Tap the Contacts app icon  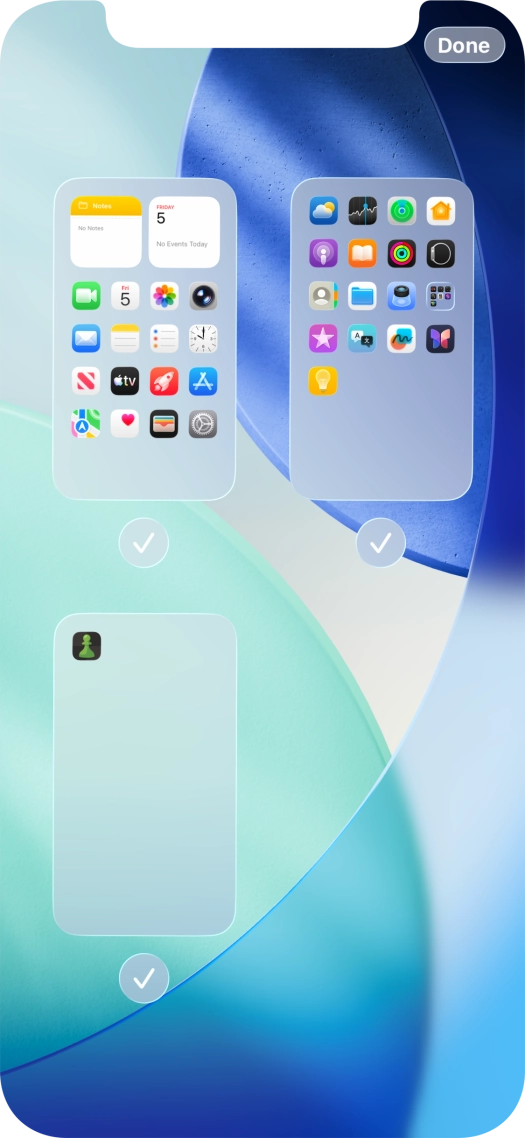(323, 296)
